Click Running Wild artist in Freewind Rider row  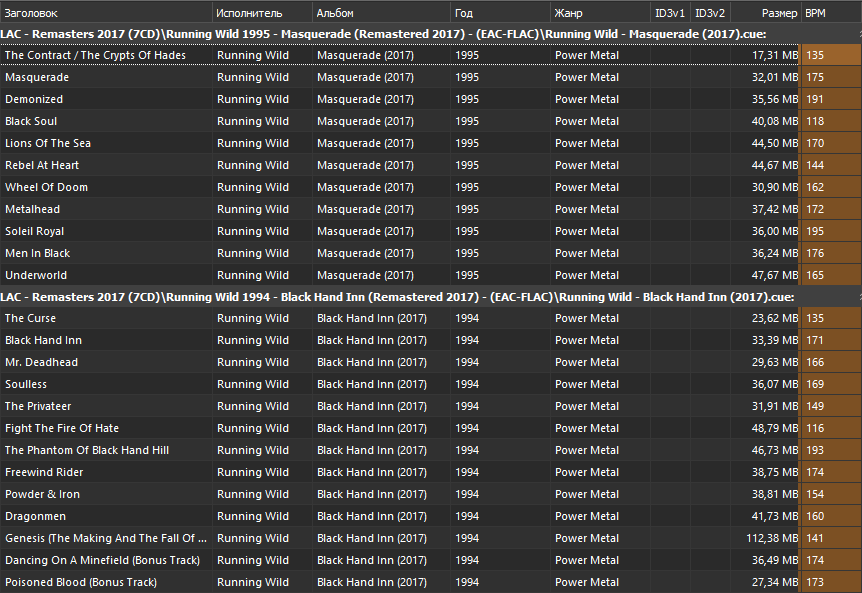pyautogui.click(x=252, y=472)
